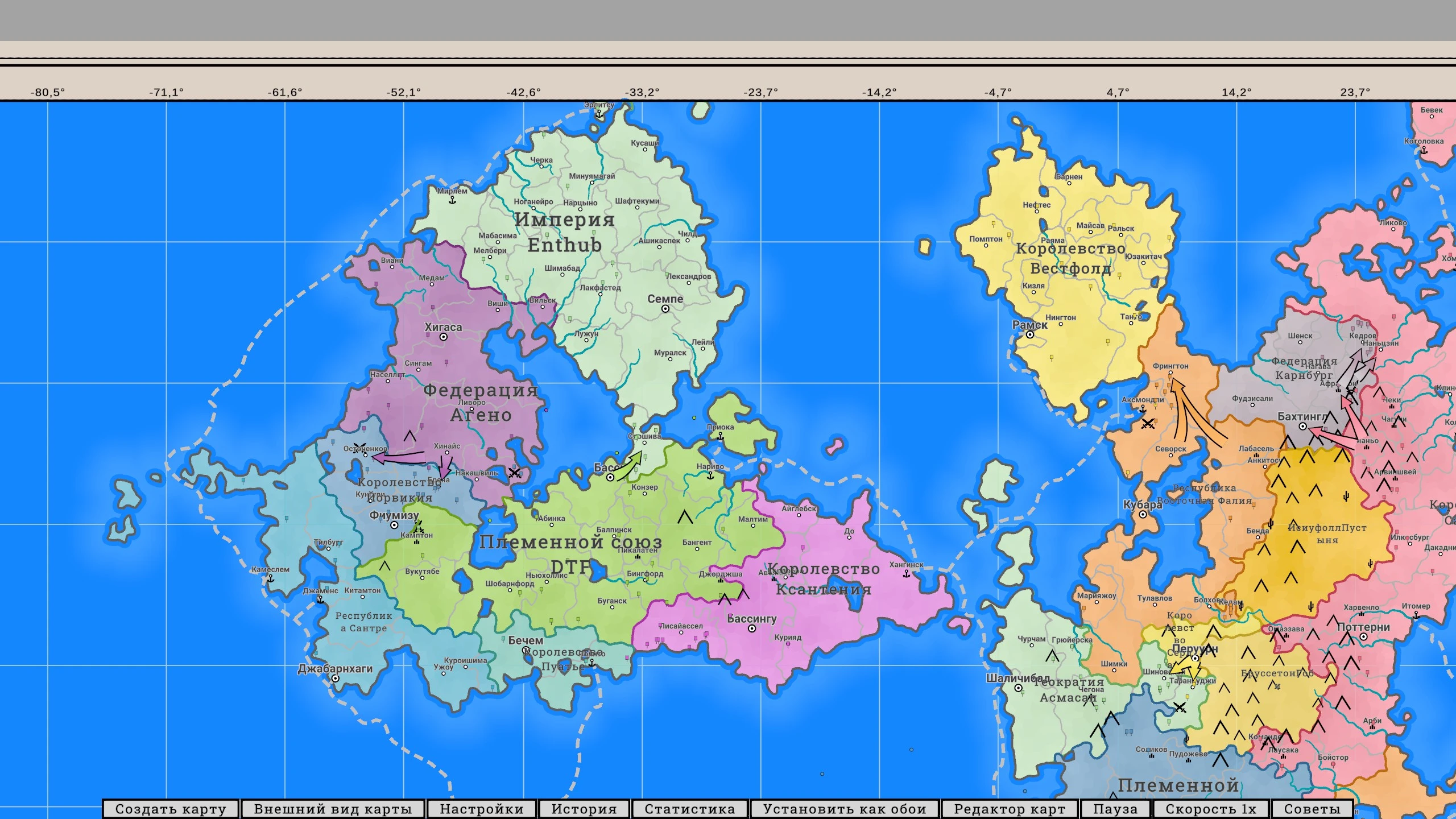The height and width of the screenshot is (819, 1456).
Task: Click the green attack arrow near Бассо
Action: pos(630,466)
